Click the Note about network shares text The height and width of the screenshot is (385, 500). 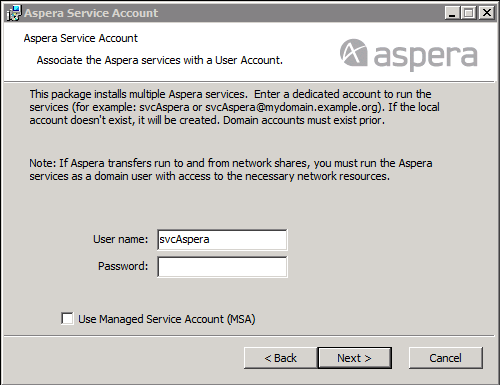pyautogui.click(x=231, y=170)
